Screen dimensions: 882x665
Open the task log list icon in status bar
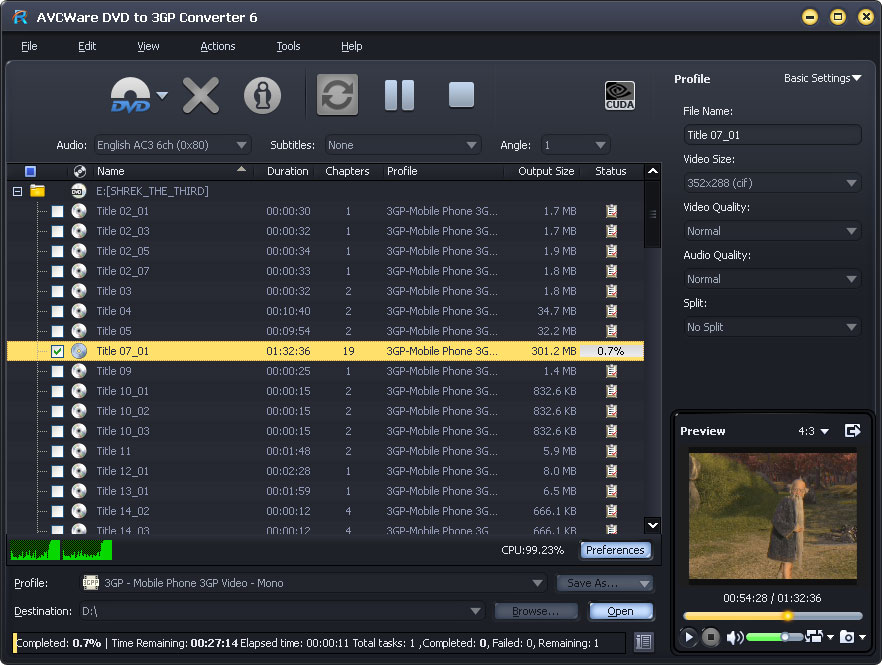[643, 642]
